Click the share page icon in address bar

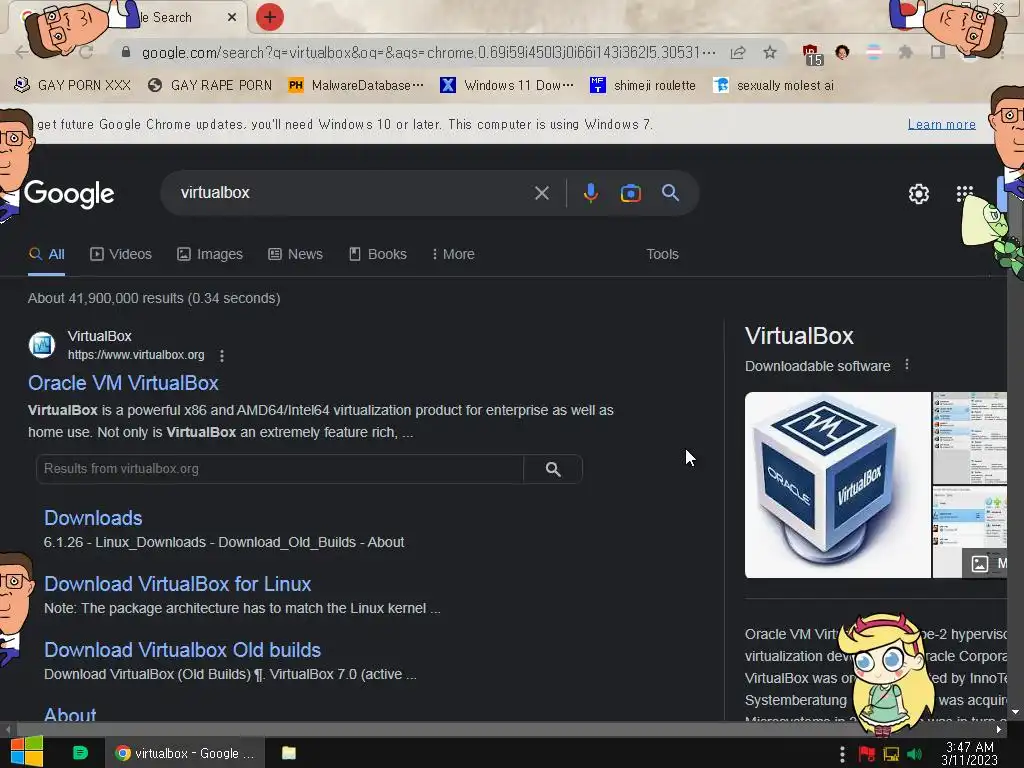(x=738, y=53)
